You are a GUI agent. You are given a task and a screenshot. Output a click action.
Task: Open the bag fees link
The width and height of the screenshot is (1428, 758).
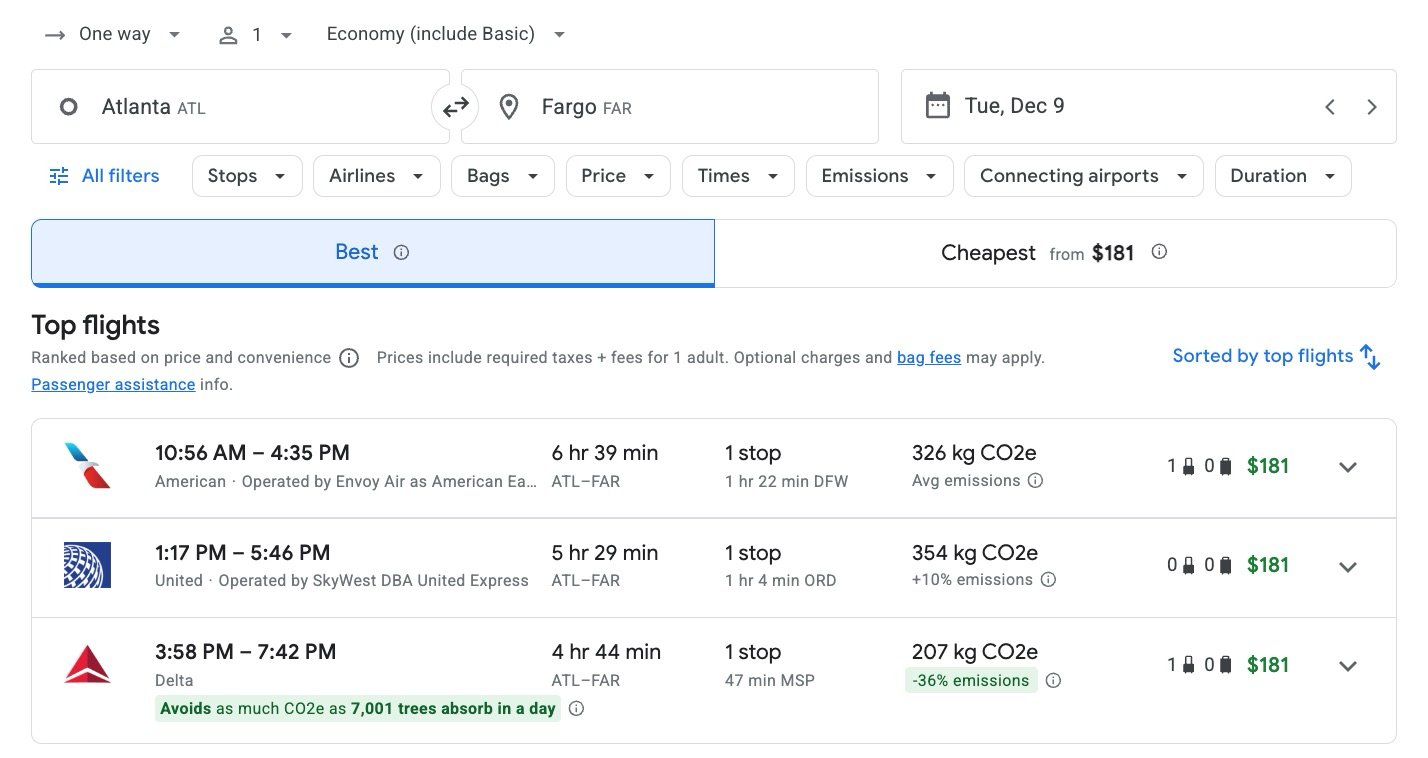[x=929, y=357]
